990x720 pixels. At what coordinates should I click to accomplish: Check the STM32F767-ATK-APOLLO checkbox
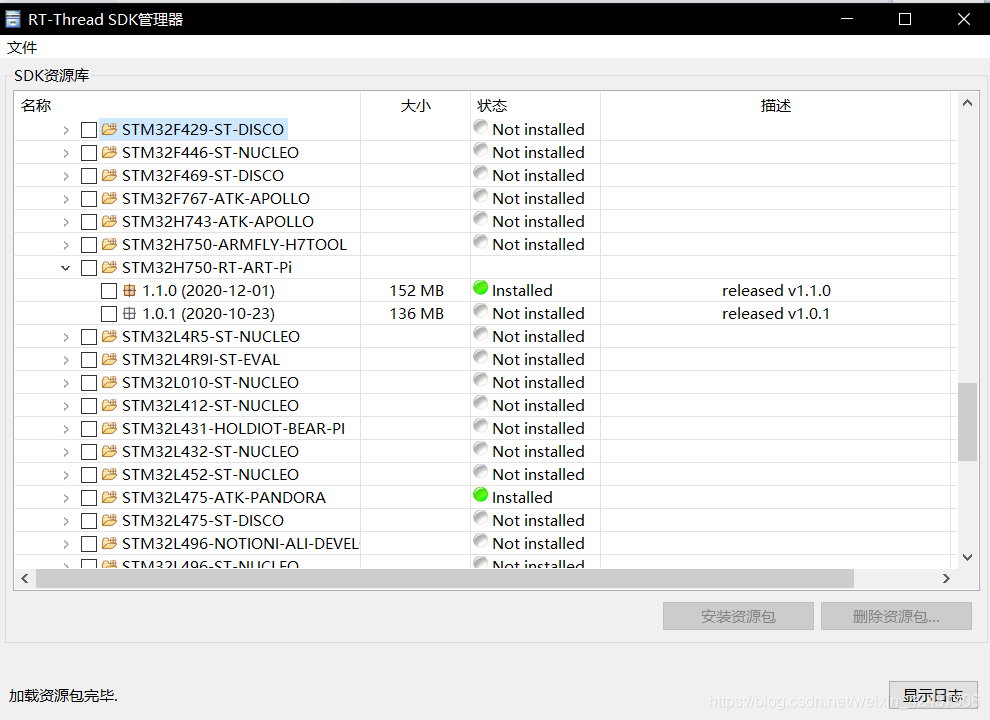(89, 199)
